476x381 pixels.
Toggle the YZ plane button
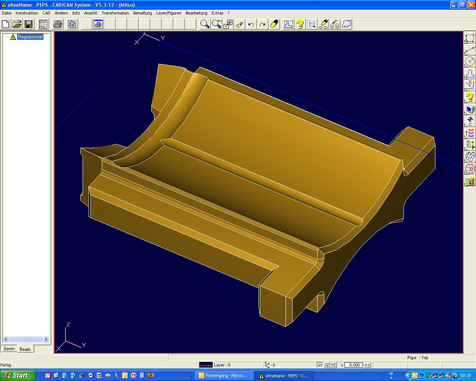click(x=333, y=365)
